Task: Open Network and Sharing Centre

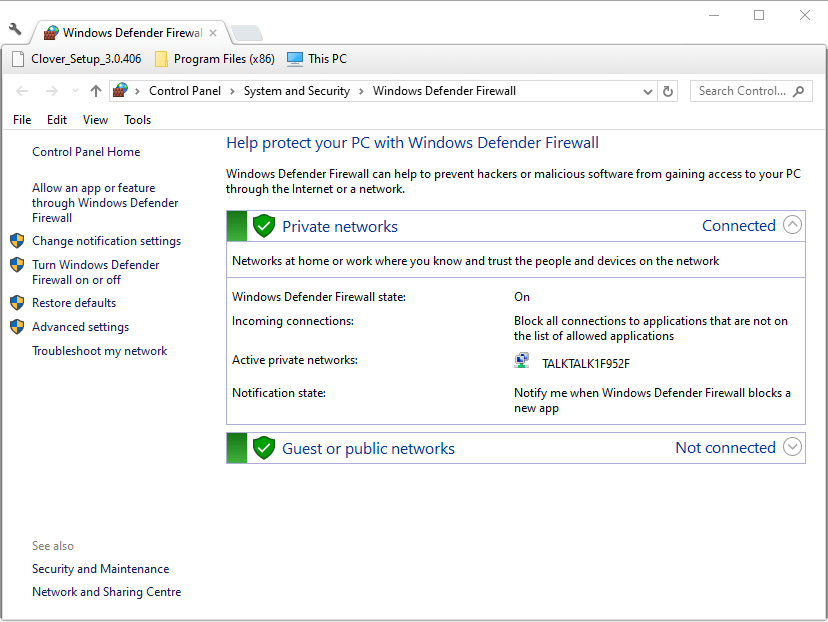Action: pyautogui.click(x=106, y=591)
